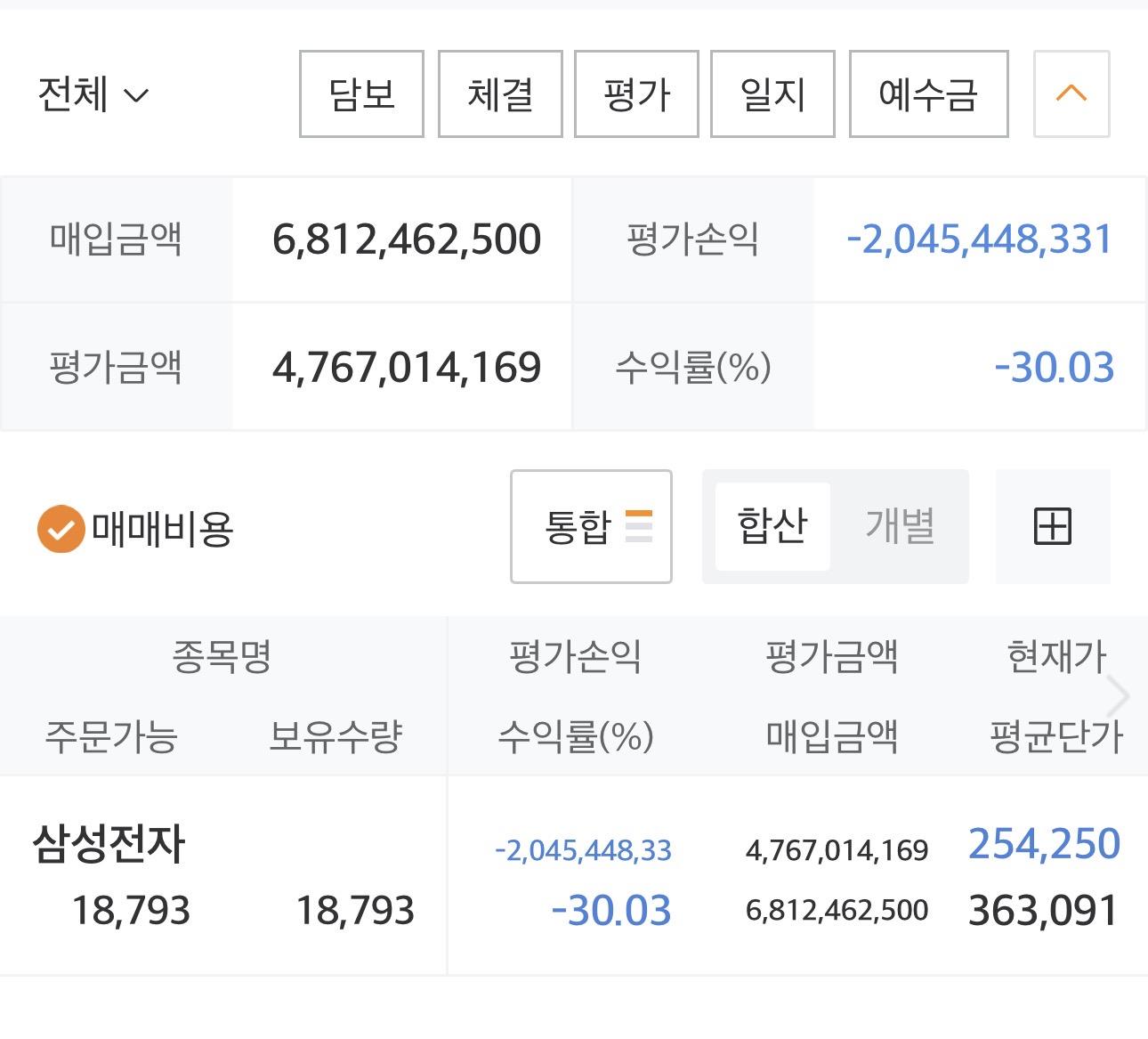Click the 주문가능 column header

(111, 736)
